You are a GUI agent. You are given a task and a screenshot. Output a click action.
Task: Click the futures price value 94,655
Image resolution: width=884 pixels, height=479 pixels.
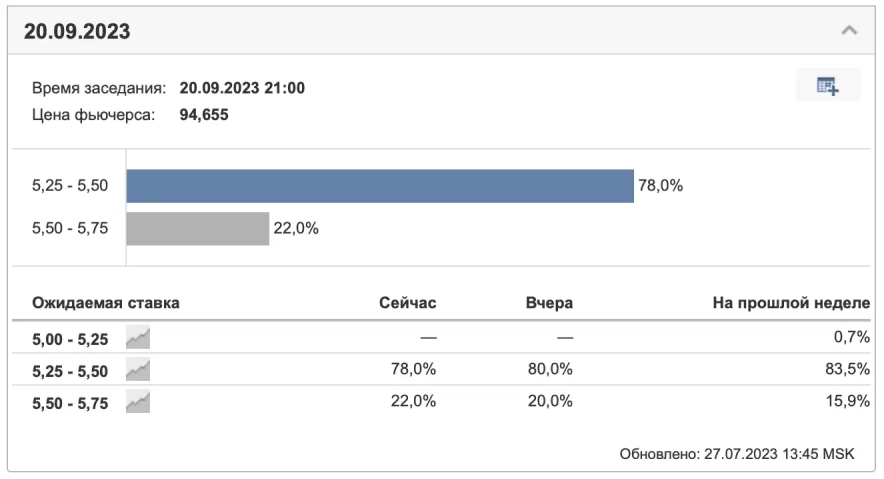tap(204, 115)
